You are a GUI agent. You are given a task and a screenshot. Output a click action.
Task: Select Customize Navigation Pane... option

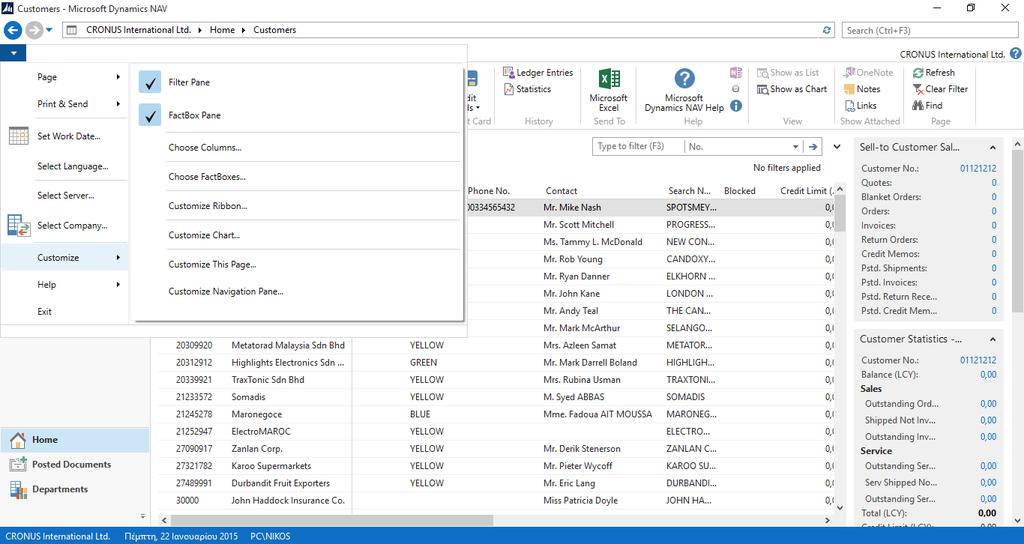226,292
